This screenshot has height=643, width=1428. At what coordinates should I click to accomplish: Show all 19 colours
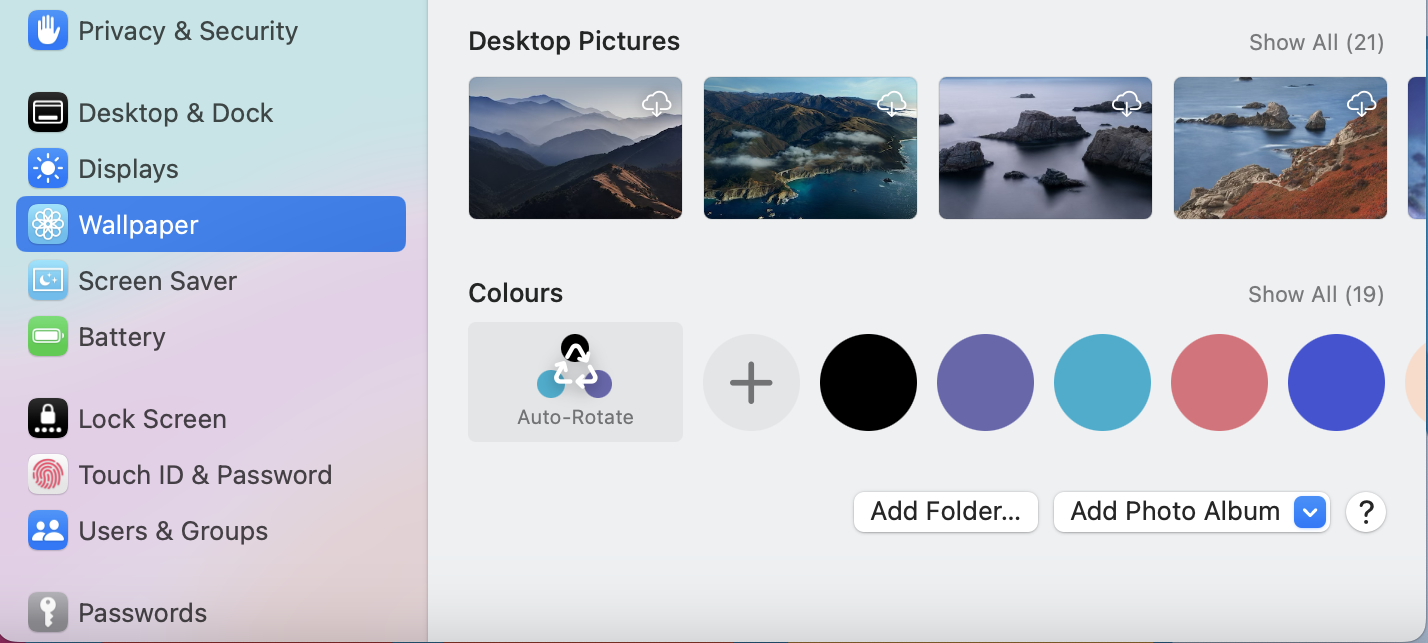click(x=1316, y=294)
